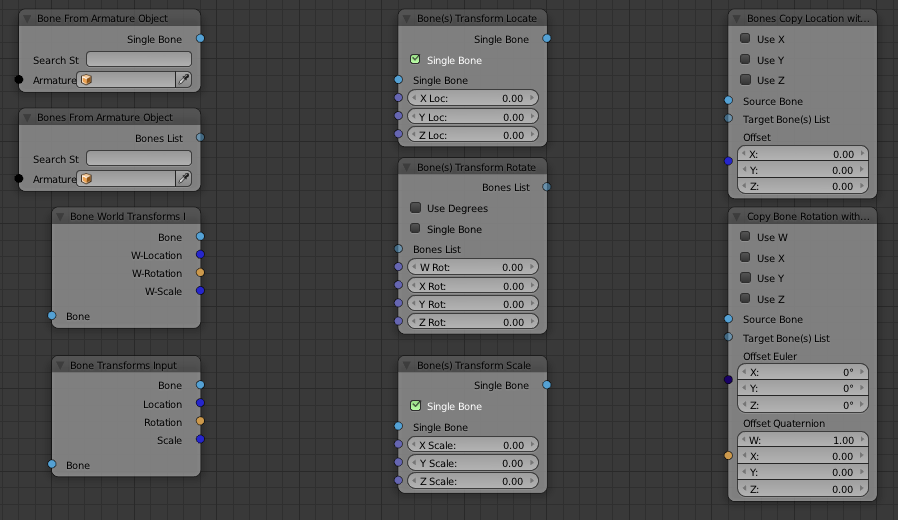
Task: Click the Y Loc value field
Action: pos(472,117)
